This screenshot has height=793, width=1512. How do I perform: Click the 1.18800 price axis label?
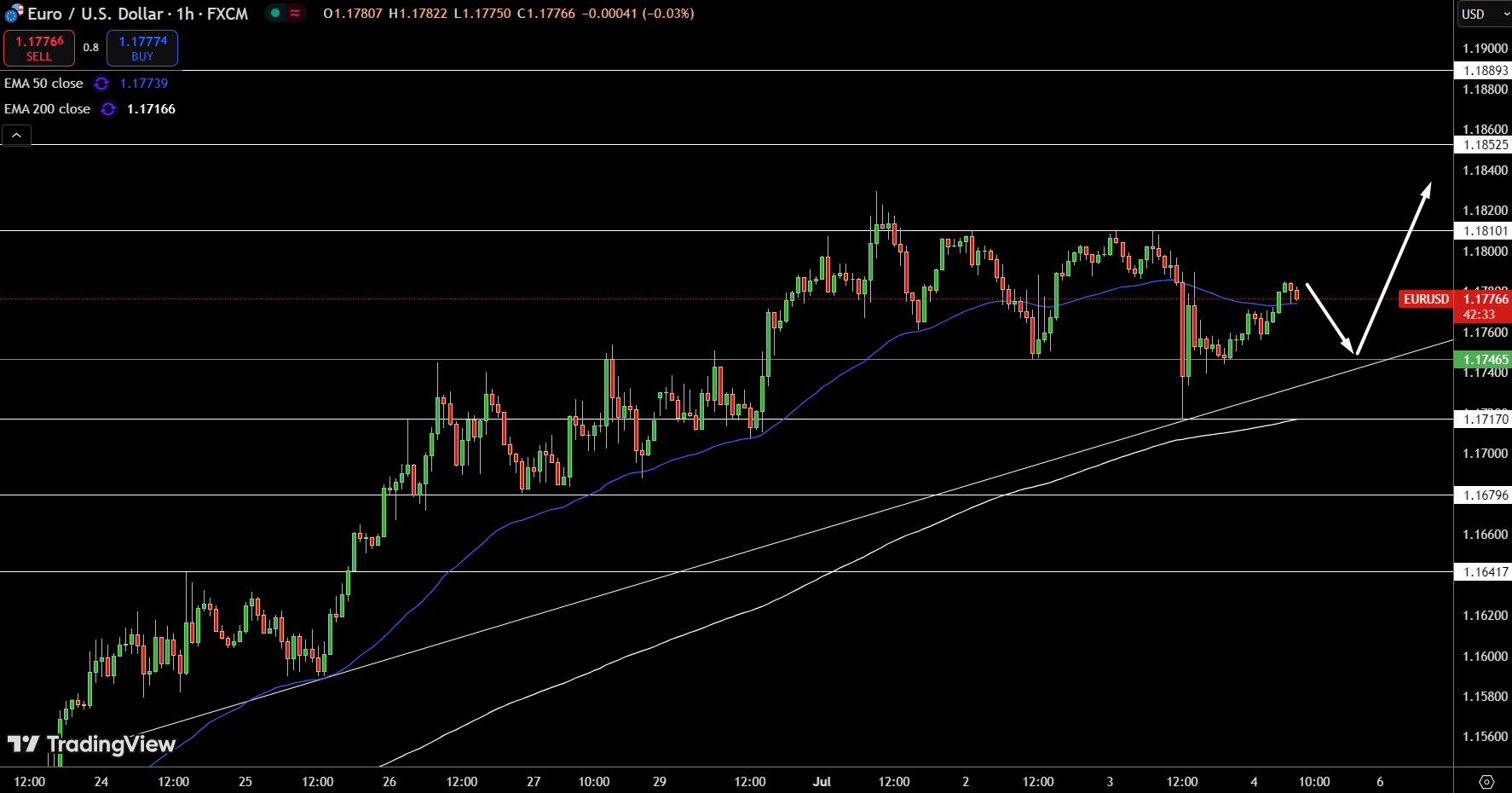[1485, 90]
